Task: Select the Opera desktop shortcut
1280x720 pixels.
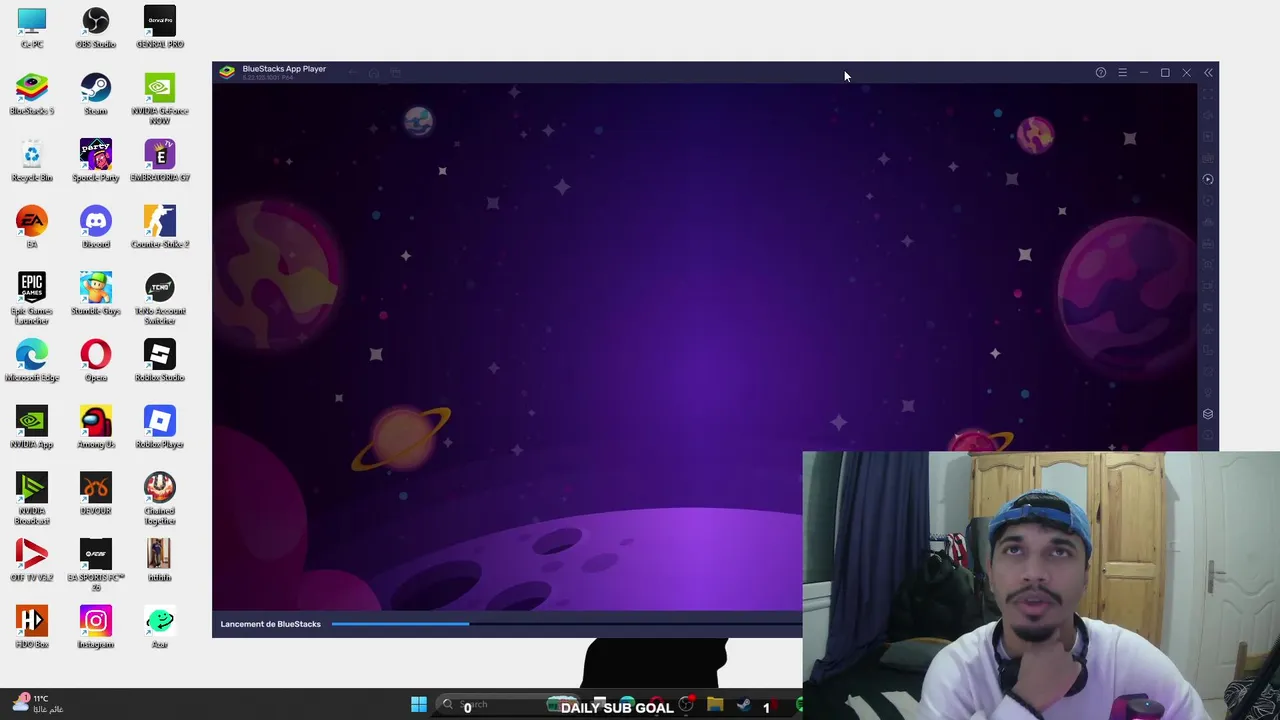Action: tap(96, 361)
